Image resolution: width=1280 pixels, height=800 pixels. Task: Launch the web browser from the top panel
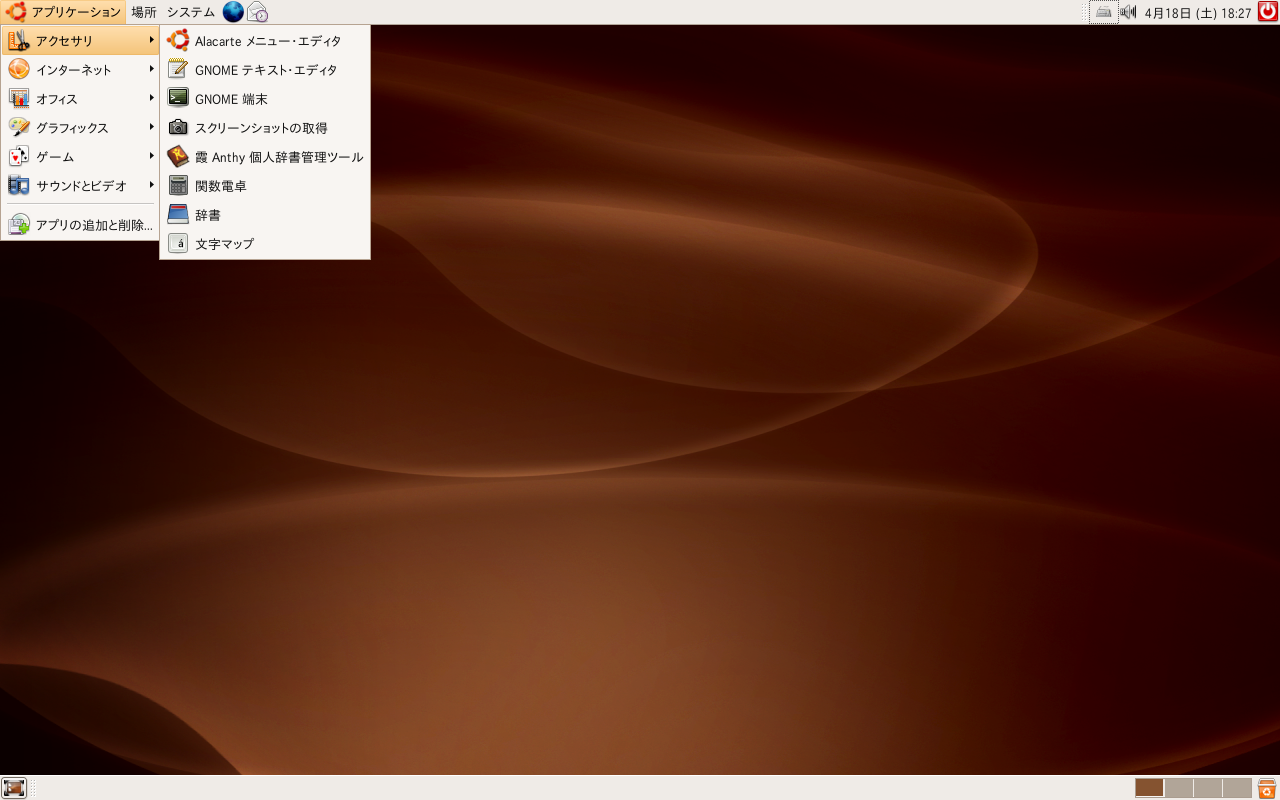point(233,12)
